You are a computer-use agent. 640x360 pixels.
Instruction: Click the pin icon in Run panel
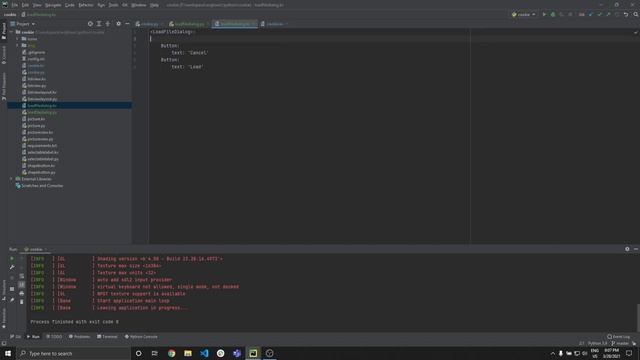[12, 300]
